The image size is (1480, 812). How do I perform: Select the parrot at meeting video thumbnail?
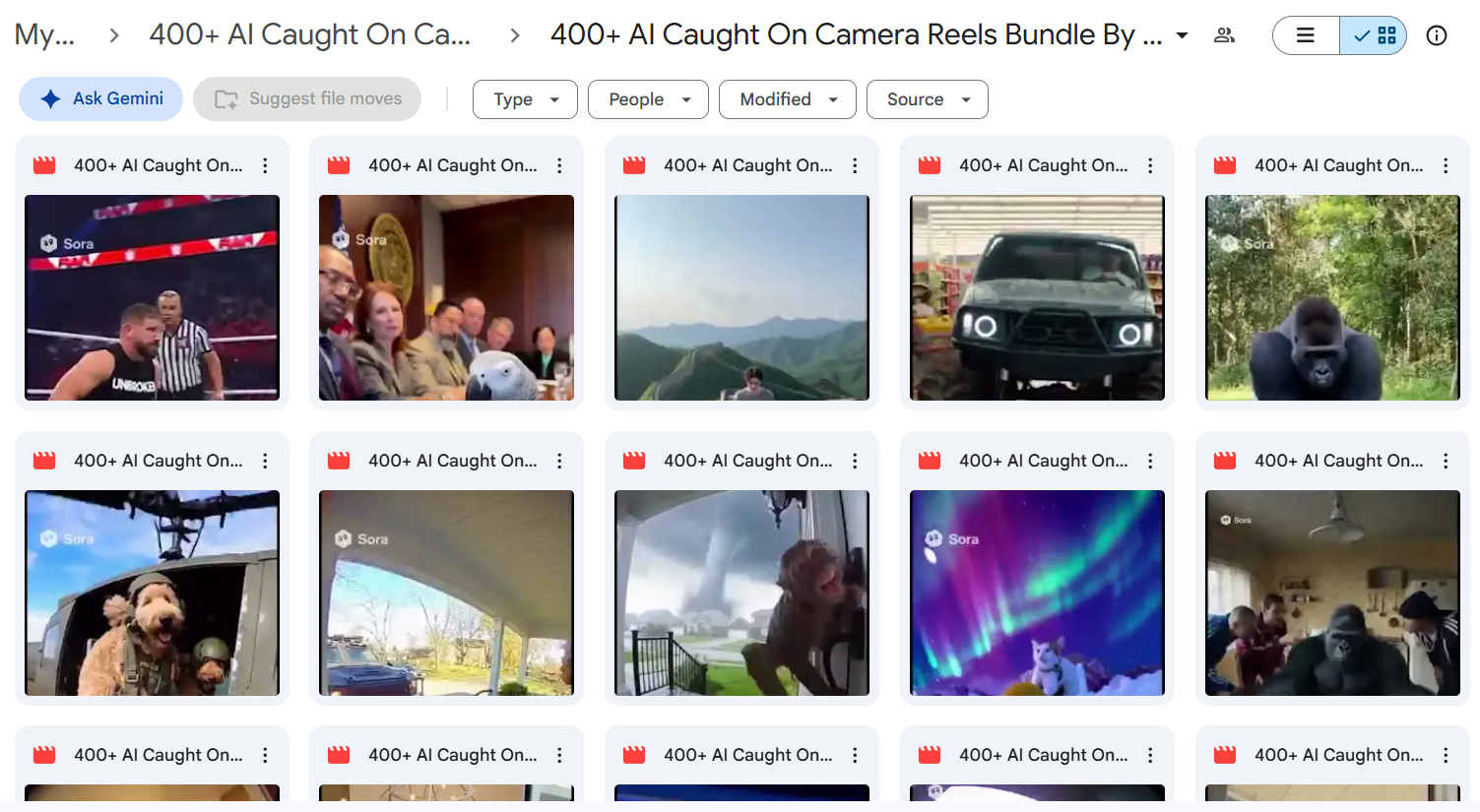(x=446, y=297)
